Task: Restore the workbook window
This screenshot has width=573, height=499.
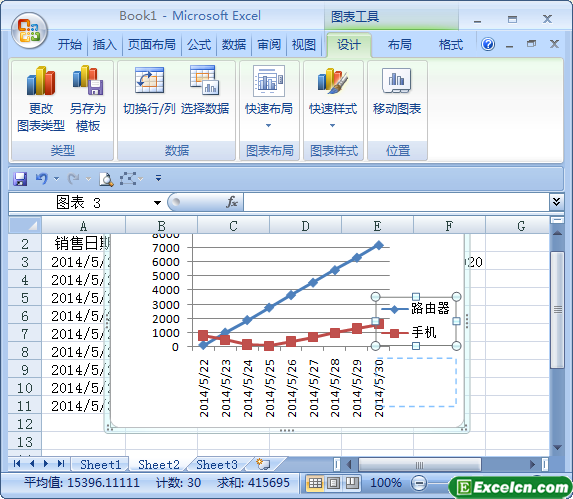Action: pos(531,44)
